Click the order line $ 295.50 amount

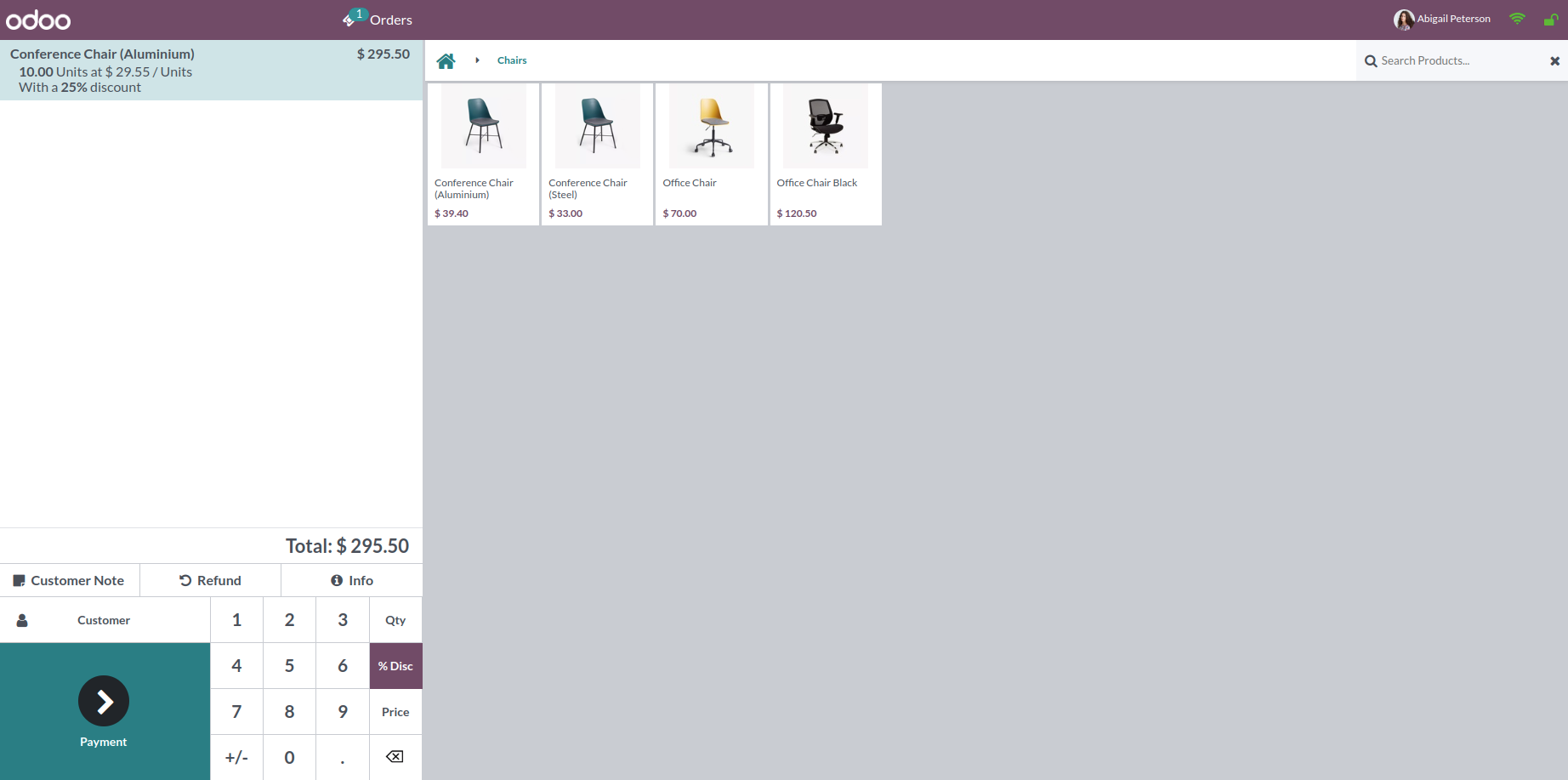(383, 54)
